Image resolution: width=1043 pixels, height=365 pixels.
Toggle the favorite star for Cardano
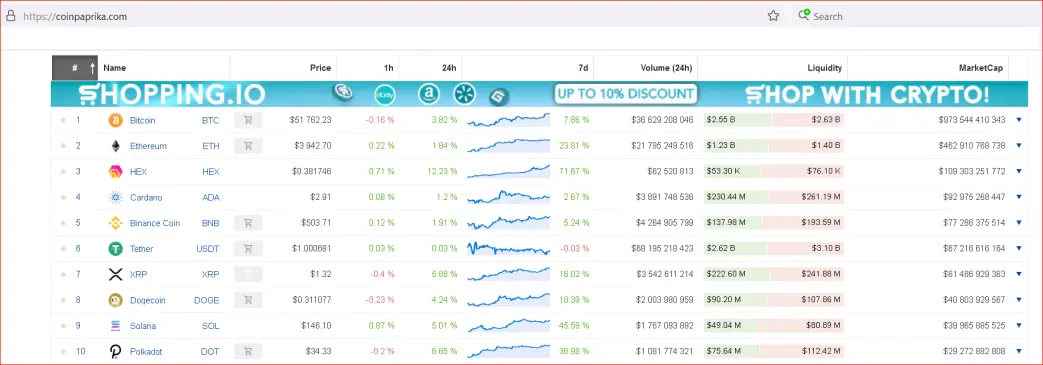tap(63, 197)
